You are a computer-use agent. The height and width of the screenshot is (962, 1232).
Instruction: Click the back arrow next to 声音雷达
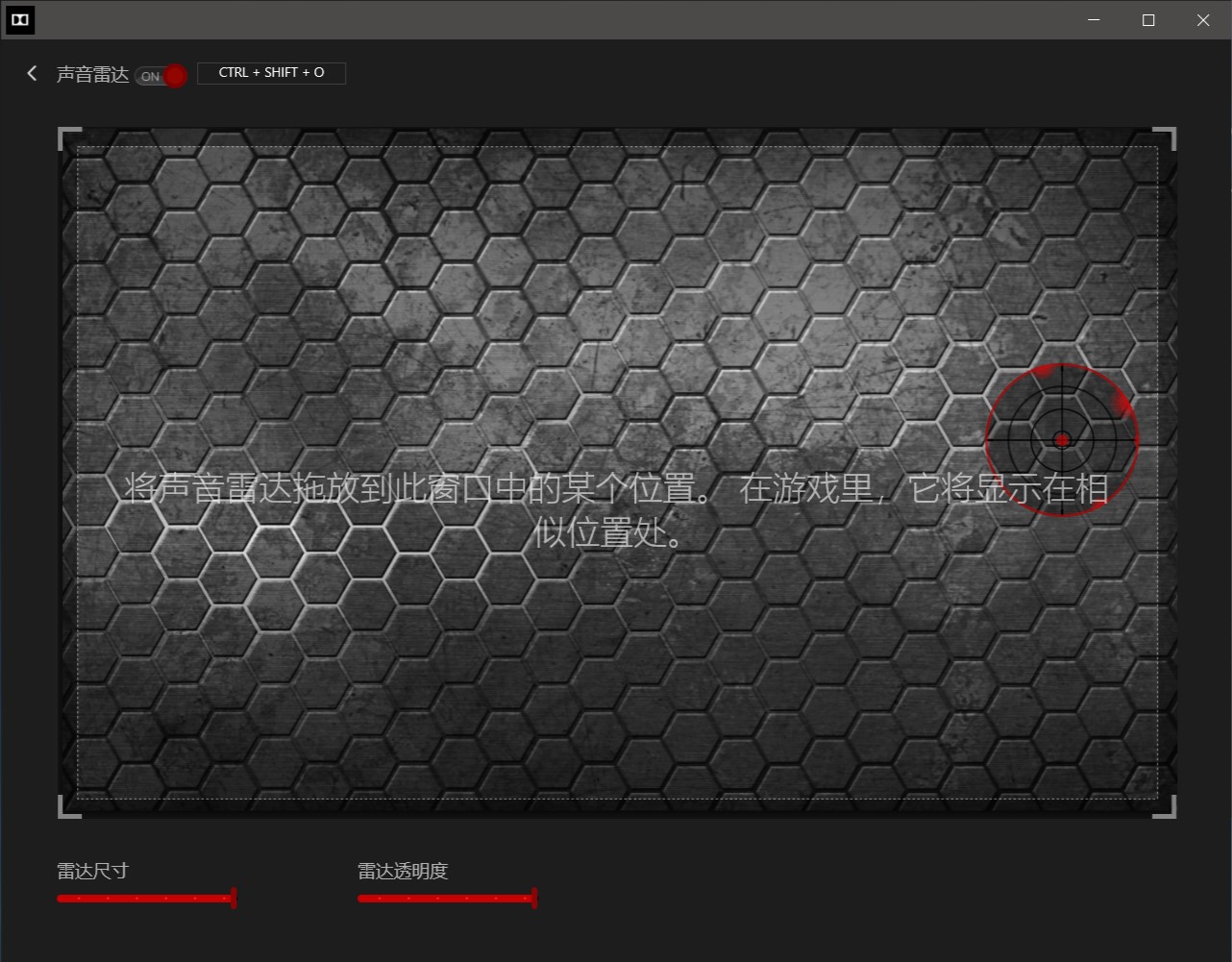coord(32,73)
